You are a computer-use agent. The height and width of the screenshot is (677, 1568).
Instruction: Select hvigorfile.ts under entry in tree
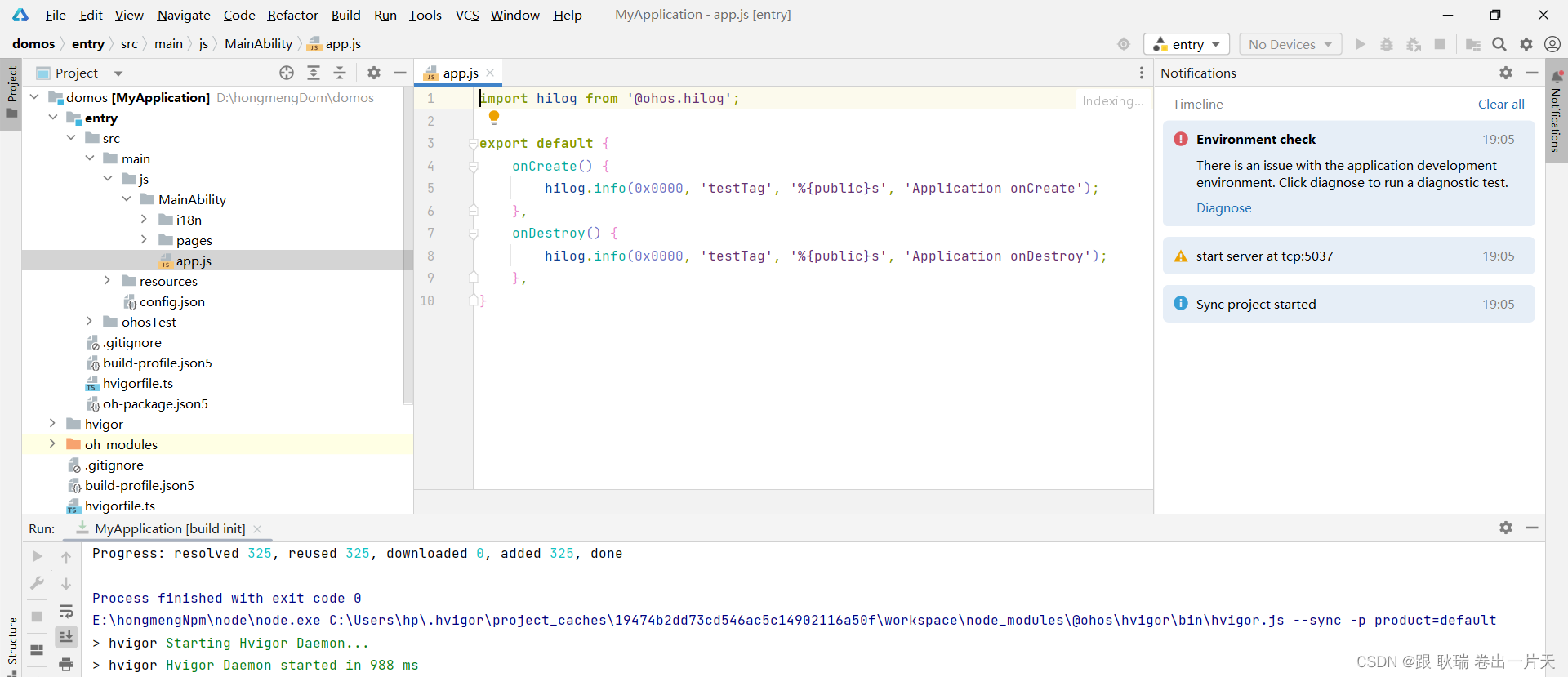pyautogui.click(x=138, y=383)
